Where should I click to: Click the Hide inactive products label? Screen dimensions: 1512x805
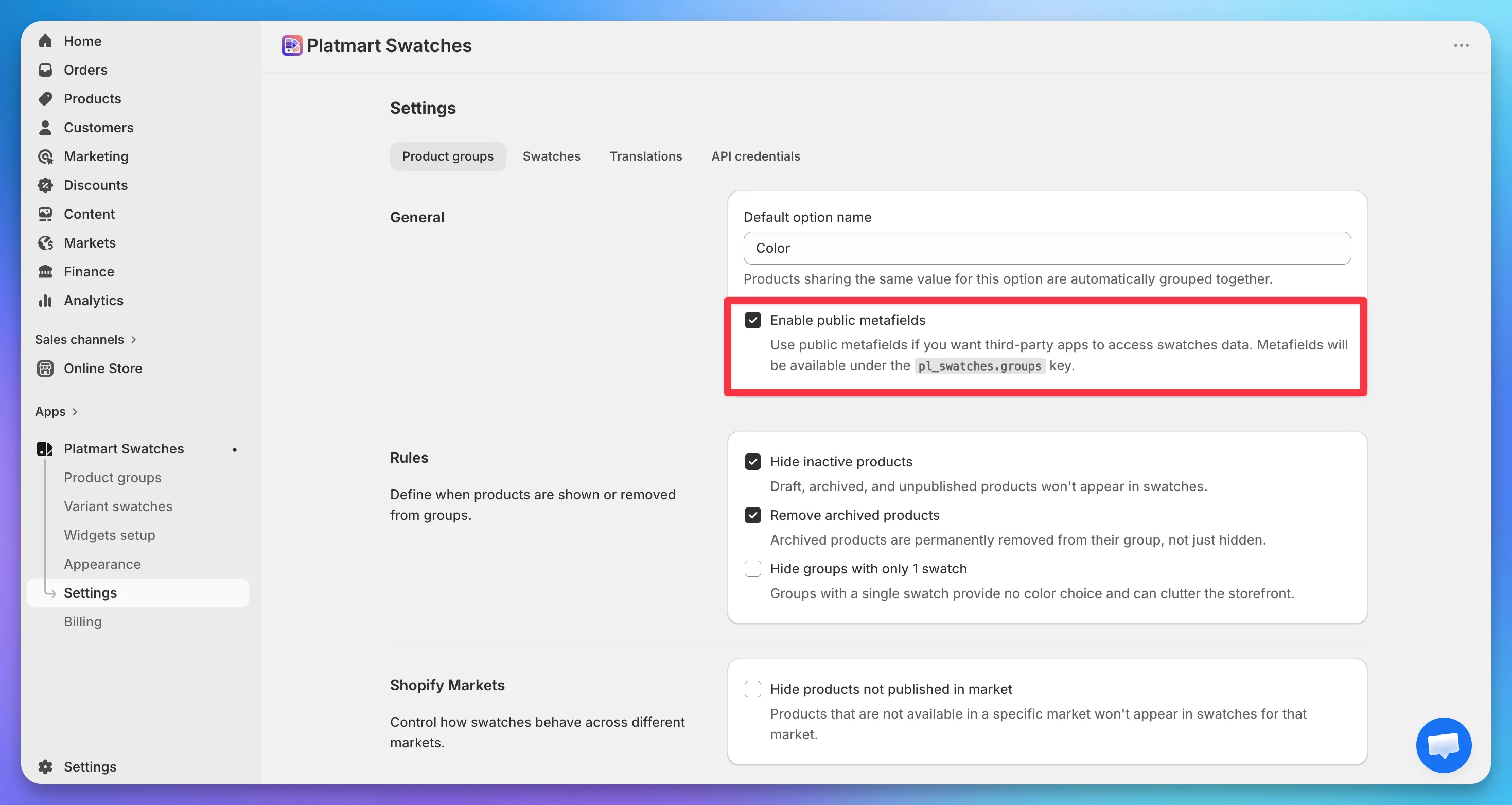tap(841, 462)
